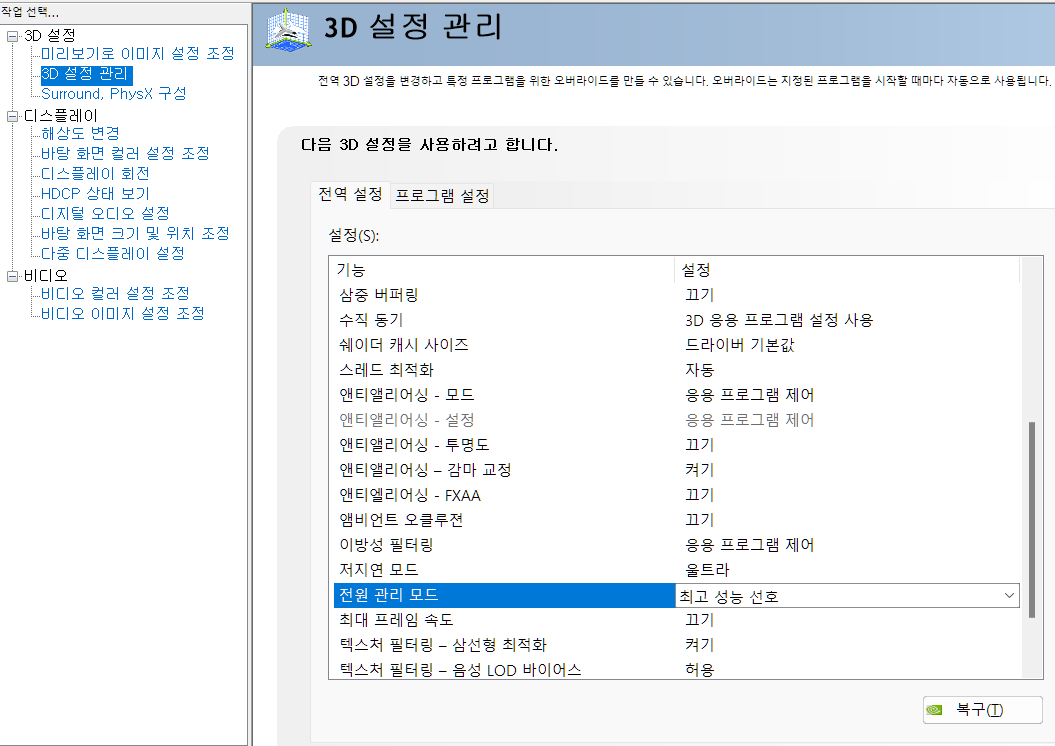The height and width of the screenshot is (746, 1055).
Task: Click the settings list vertical scrollbar thumb
Action: 1031,519
